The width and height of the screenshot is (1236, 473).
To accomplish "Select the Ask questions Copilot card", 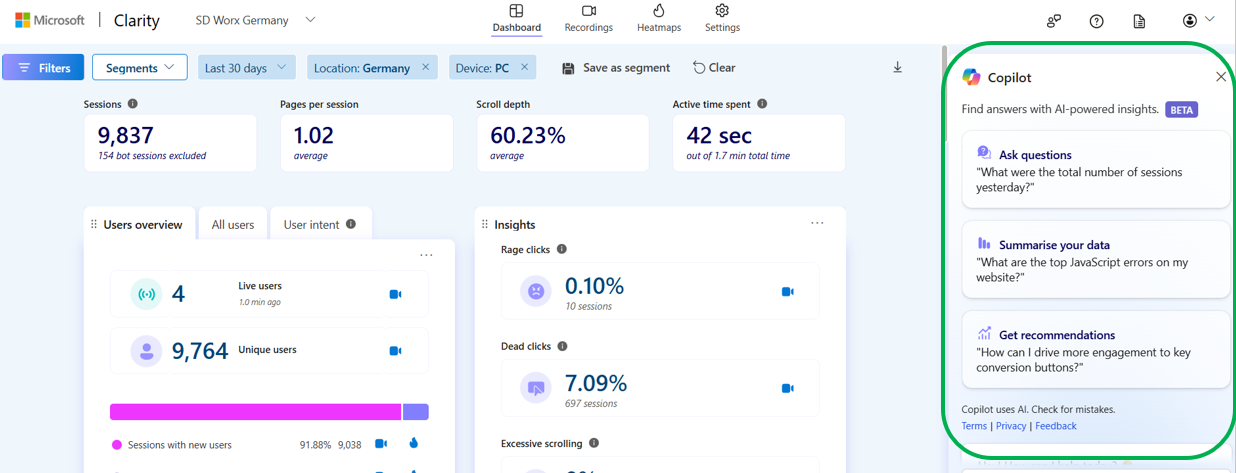I will click(1096, 169).
